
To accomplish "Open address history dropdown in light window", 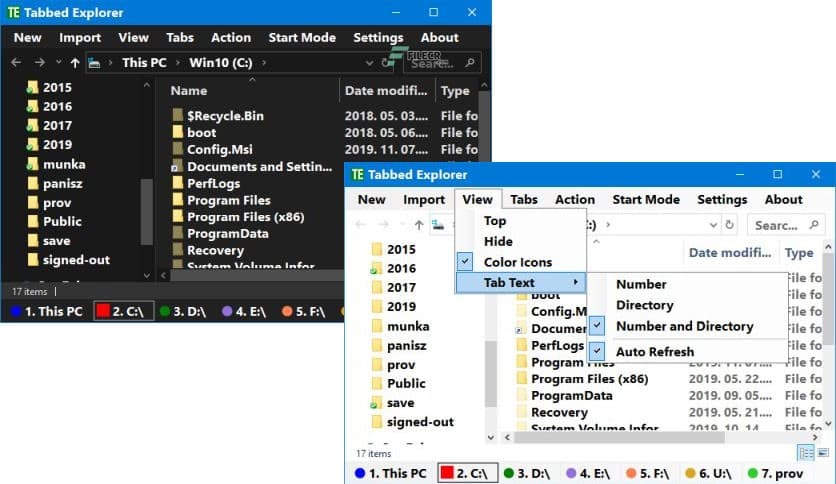I will (713, 225).
